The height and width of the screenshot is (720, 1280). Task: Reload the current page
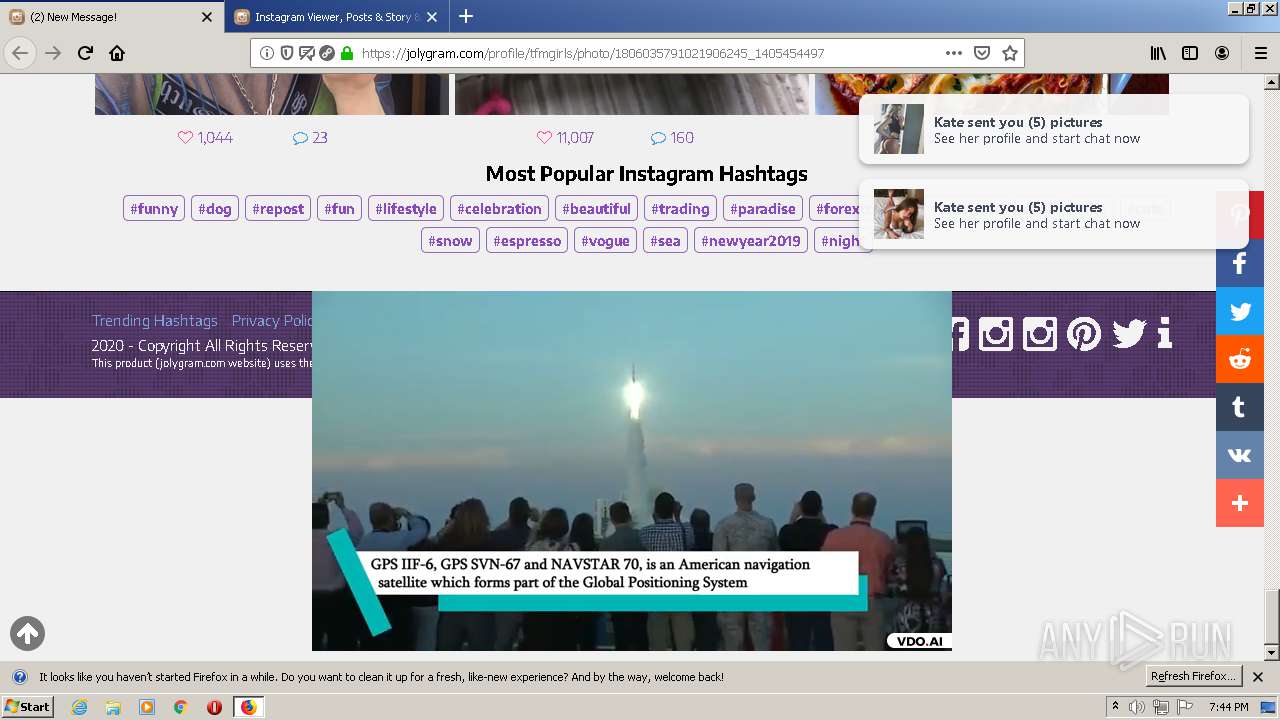tap(85, 53)
